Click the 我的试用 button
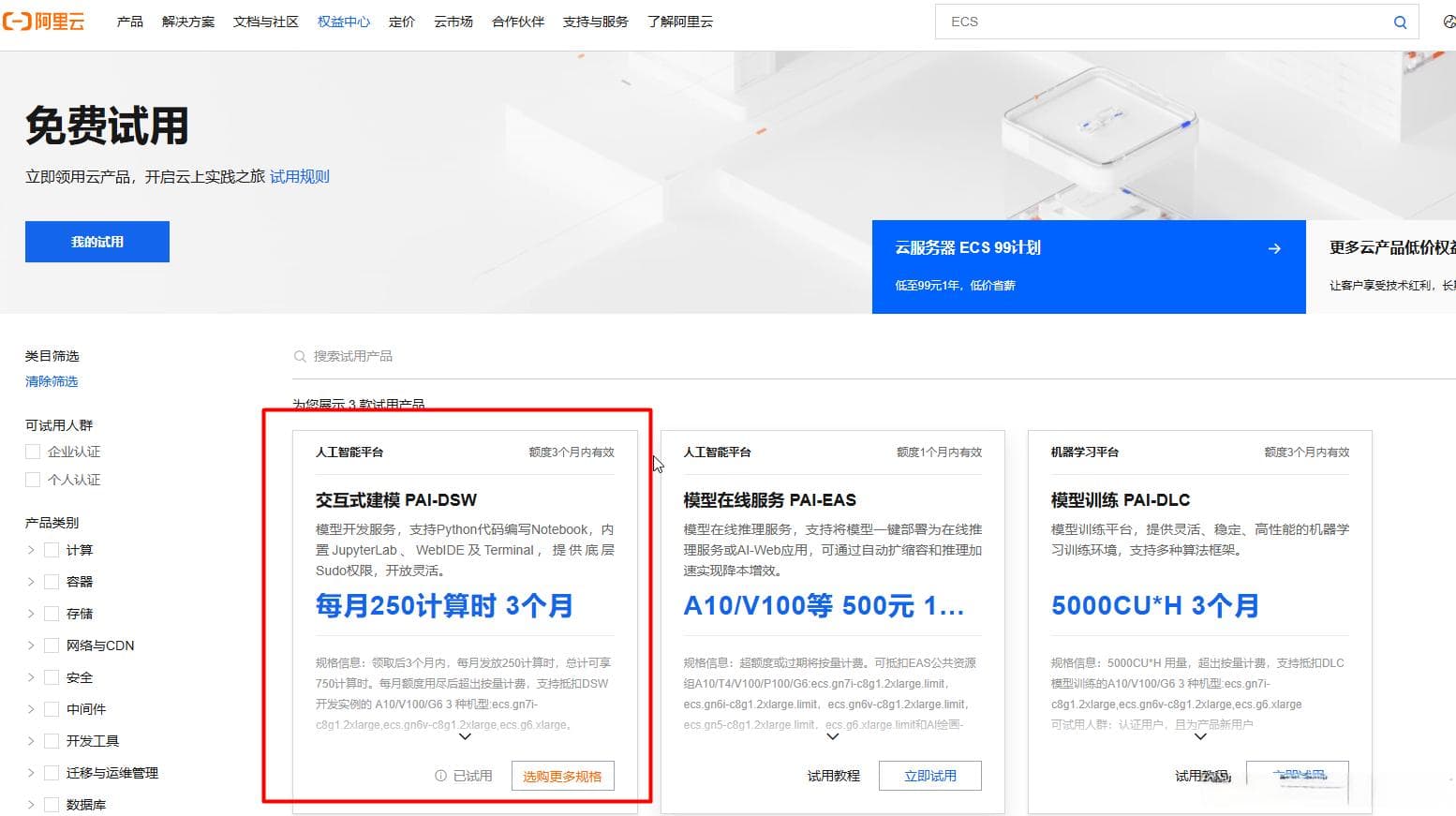Screen dimensions: 1456x816 pos(97,242)
